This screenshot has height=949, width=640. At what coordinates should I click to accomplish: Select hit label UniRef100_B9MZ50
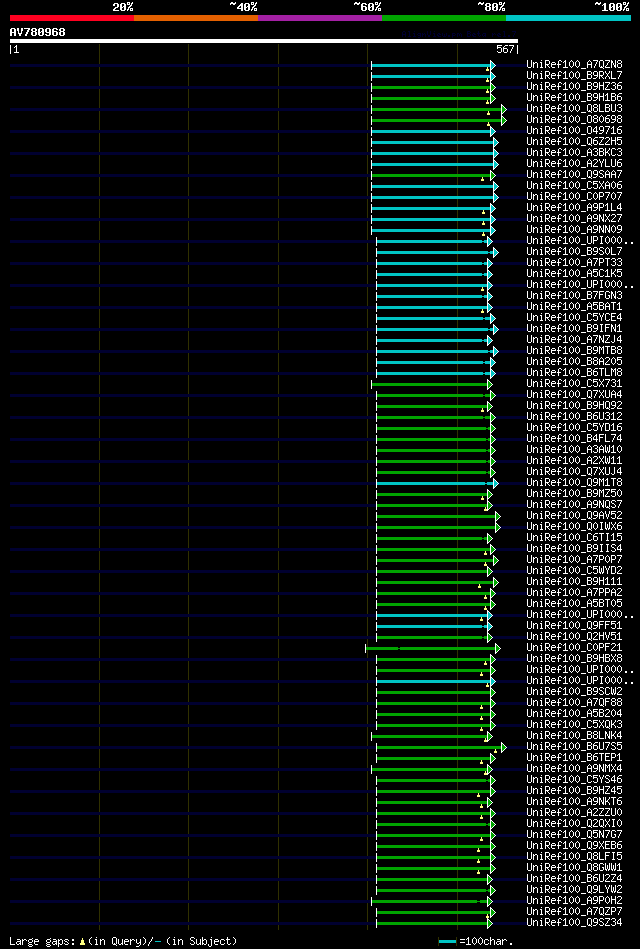574,494
